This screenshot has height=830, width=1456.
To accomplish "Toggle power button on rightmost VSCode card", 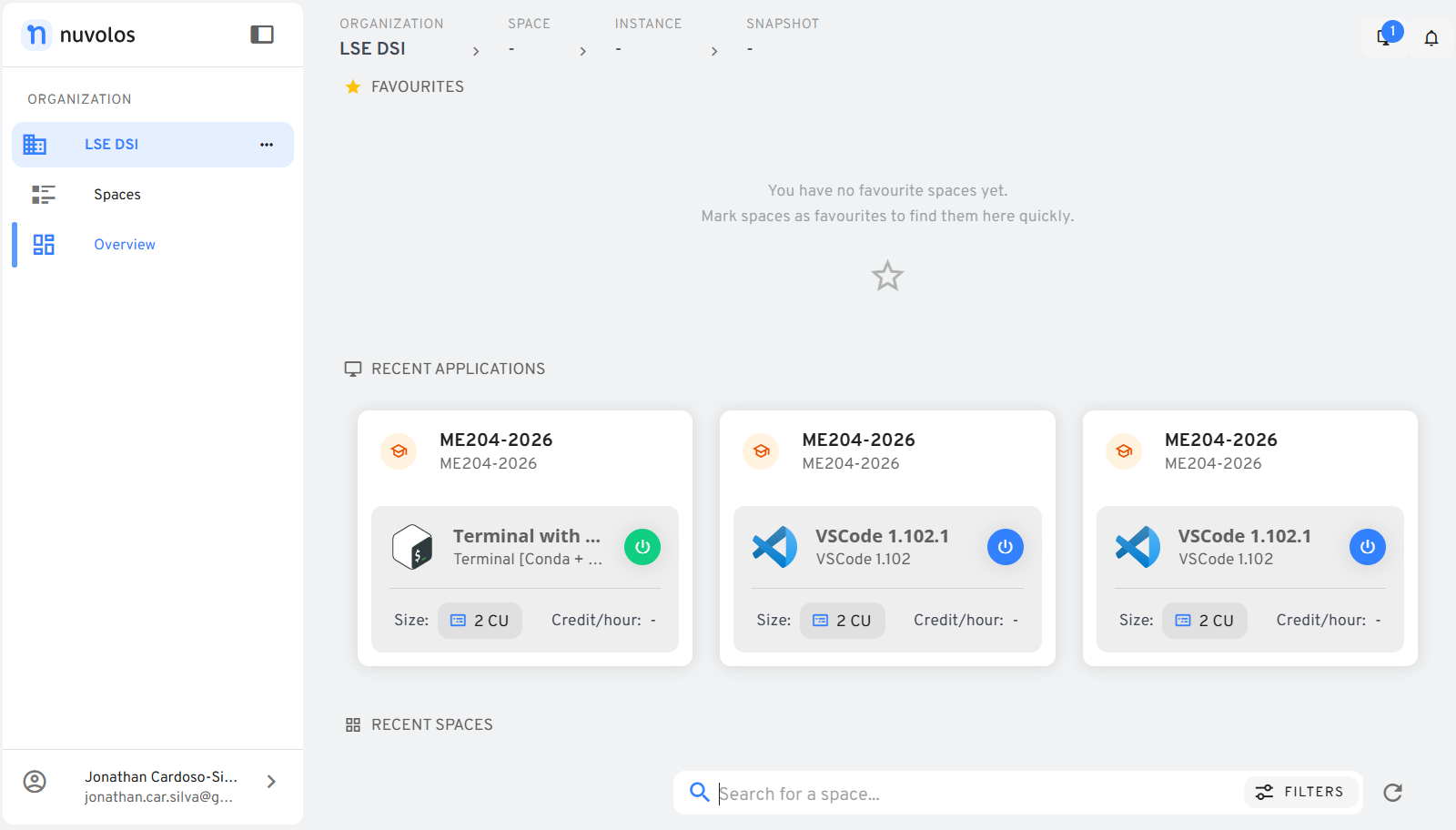I will 1368,547.
